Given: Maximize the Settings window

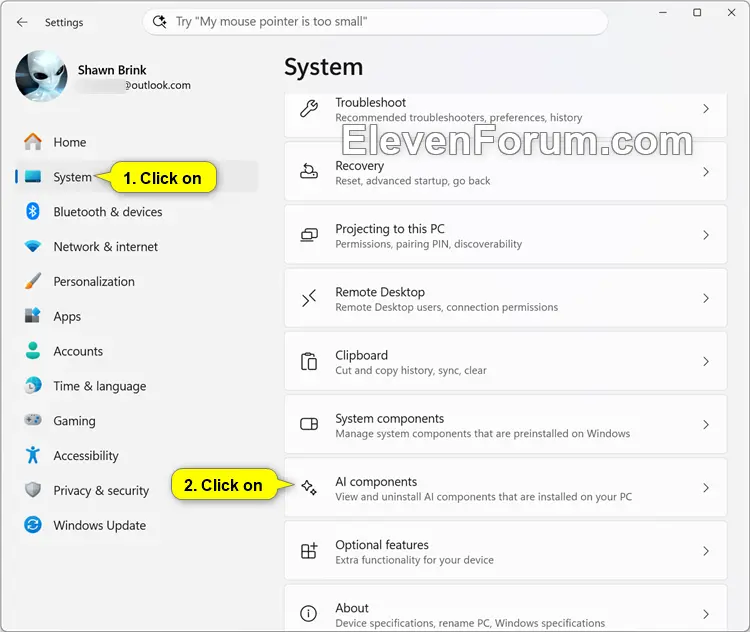Looking at the screenshot, I should 697,12.
